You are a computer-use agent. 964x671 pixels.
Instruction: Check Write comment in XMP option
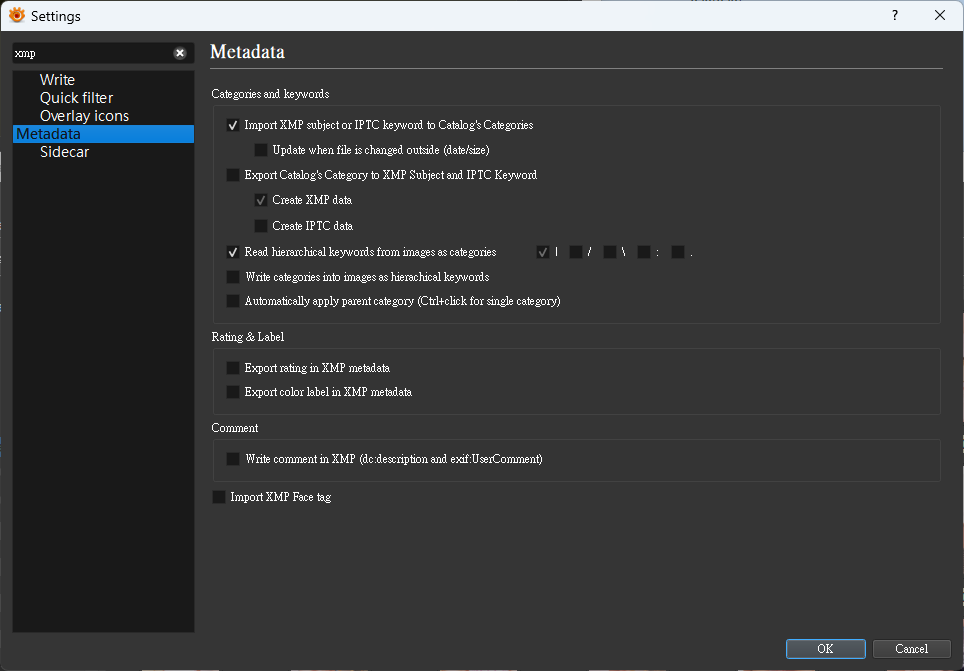(233, 459)
